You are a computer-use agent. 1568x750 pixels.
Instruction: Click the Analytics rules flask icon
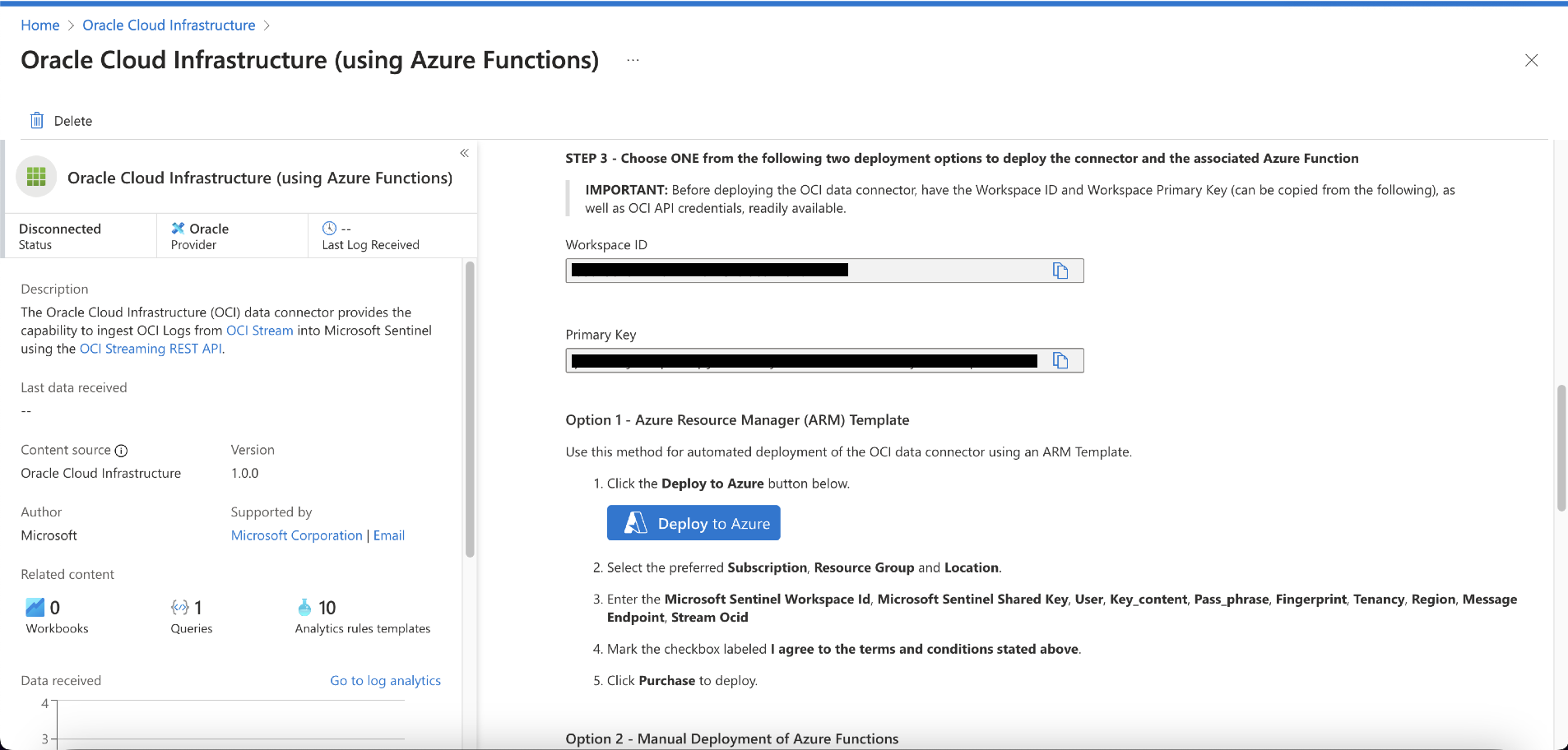pos(304,608)
